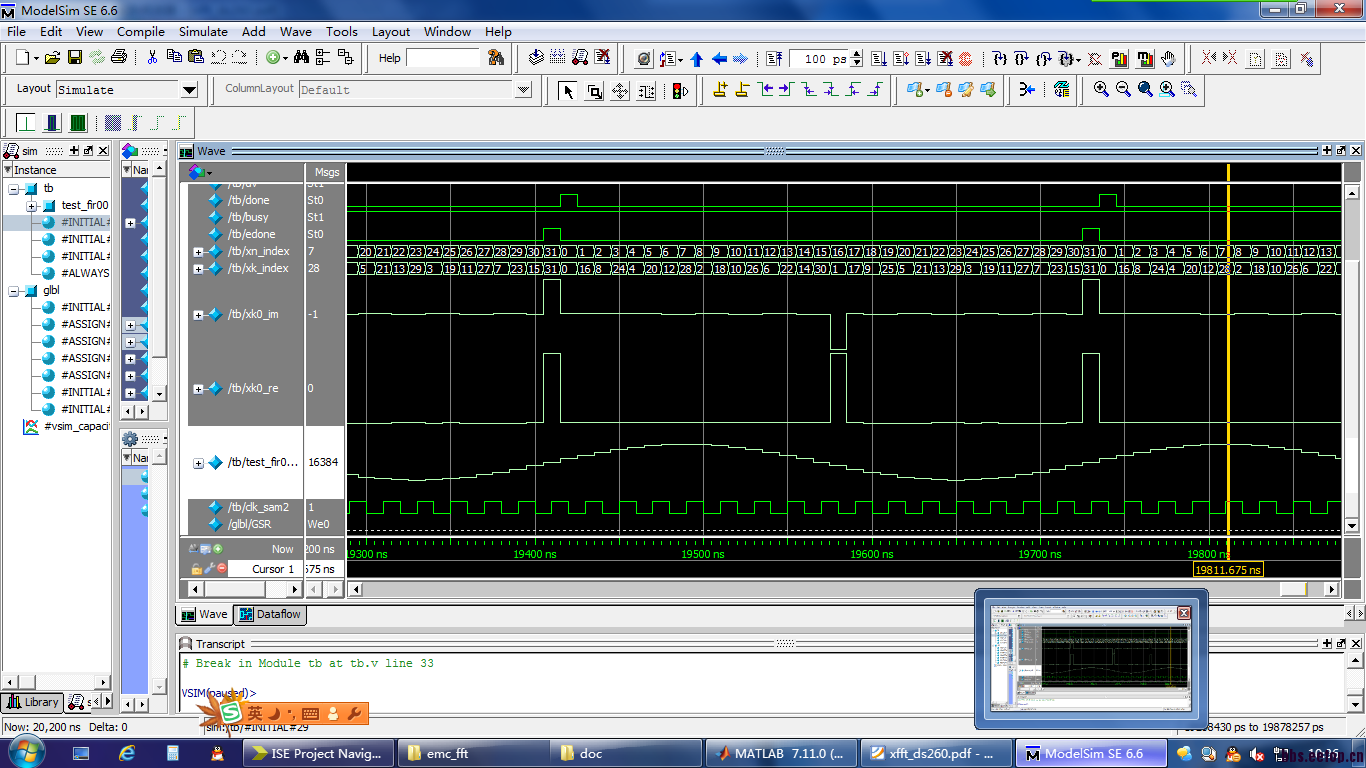Expand the test_fir00 instance node

click(x=32, y=206)
